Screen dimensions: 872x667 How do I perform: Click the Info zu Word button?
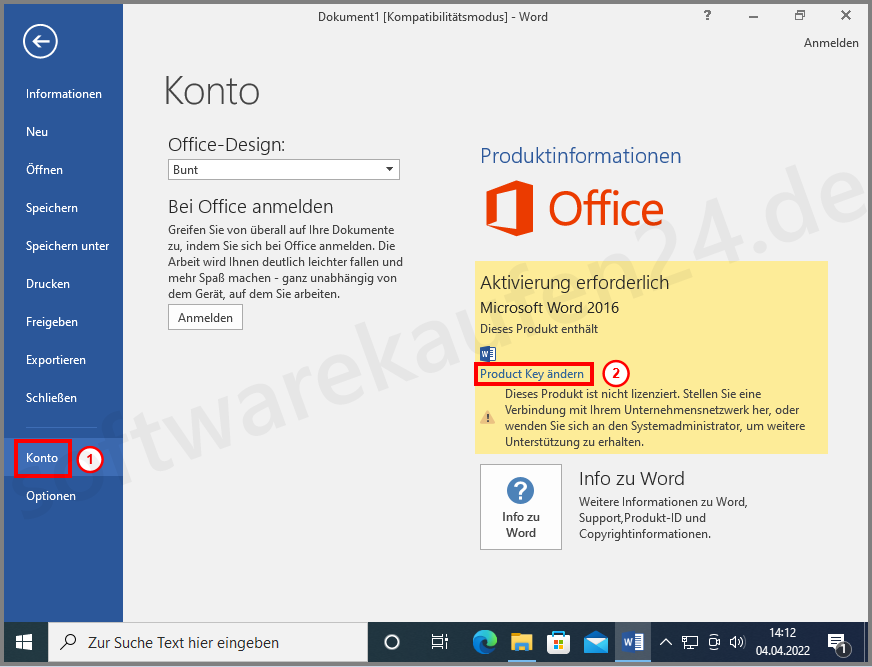[520, 507]
